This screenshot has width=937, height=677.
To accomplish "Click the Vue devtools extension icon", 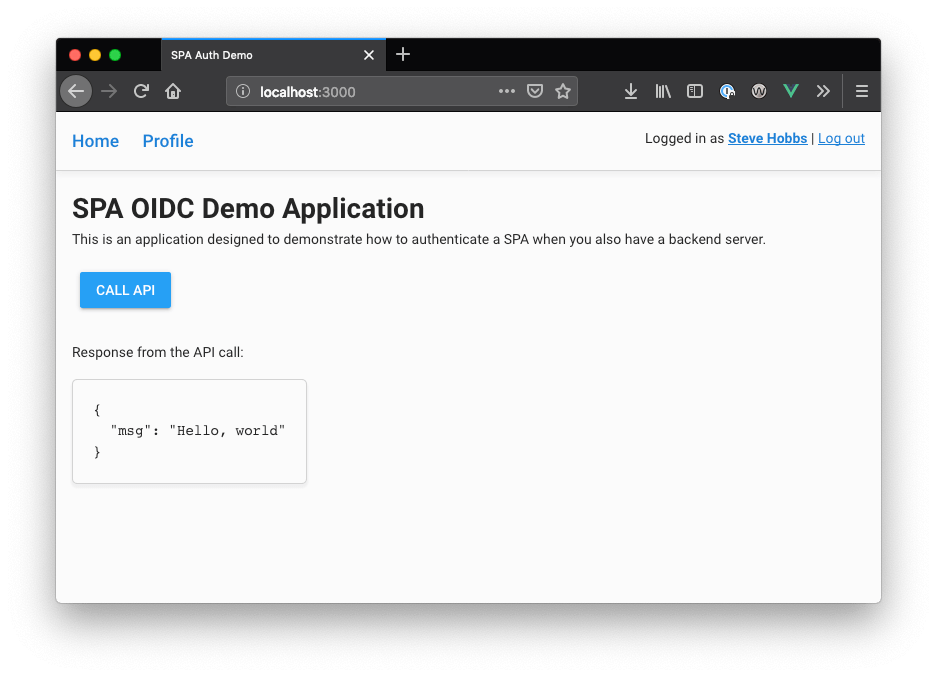I will coord(791,91).
